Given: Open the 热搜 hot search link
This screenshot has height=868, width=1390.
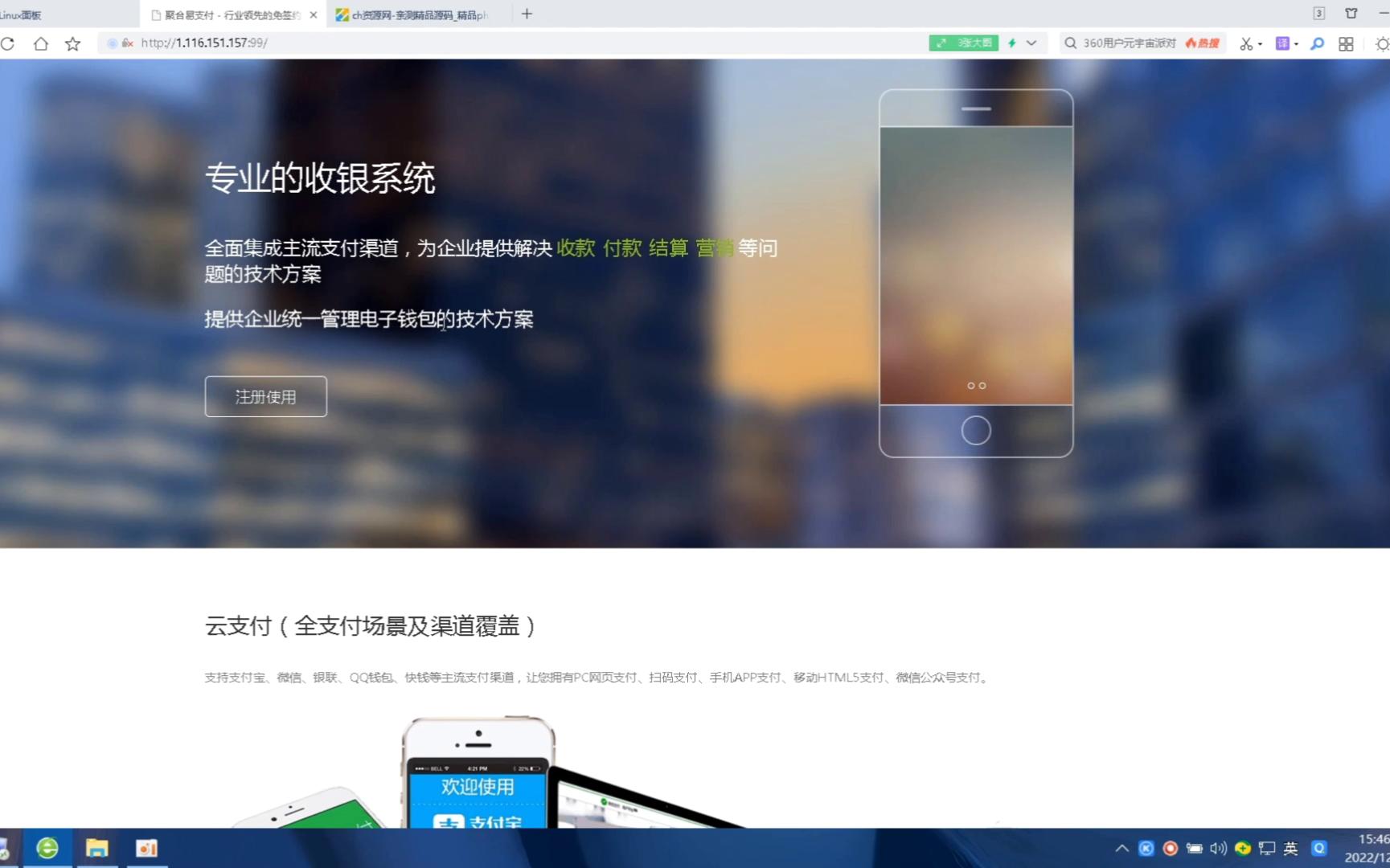Looking at the screenshot, I should coord(1203,43).
